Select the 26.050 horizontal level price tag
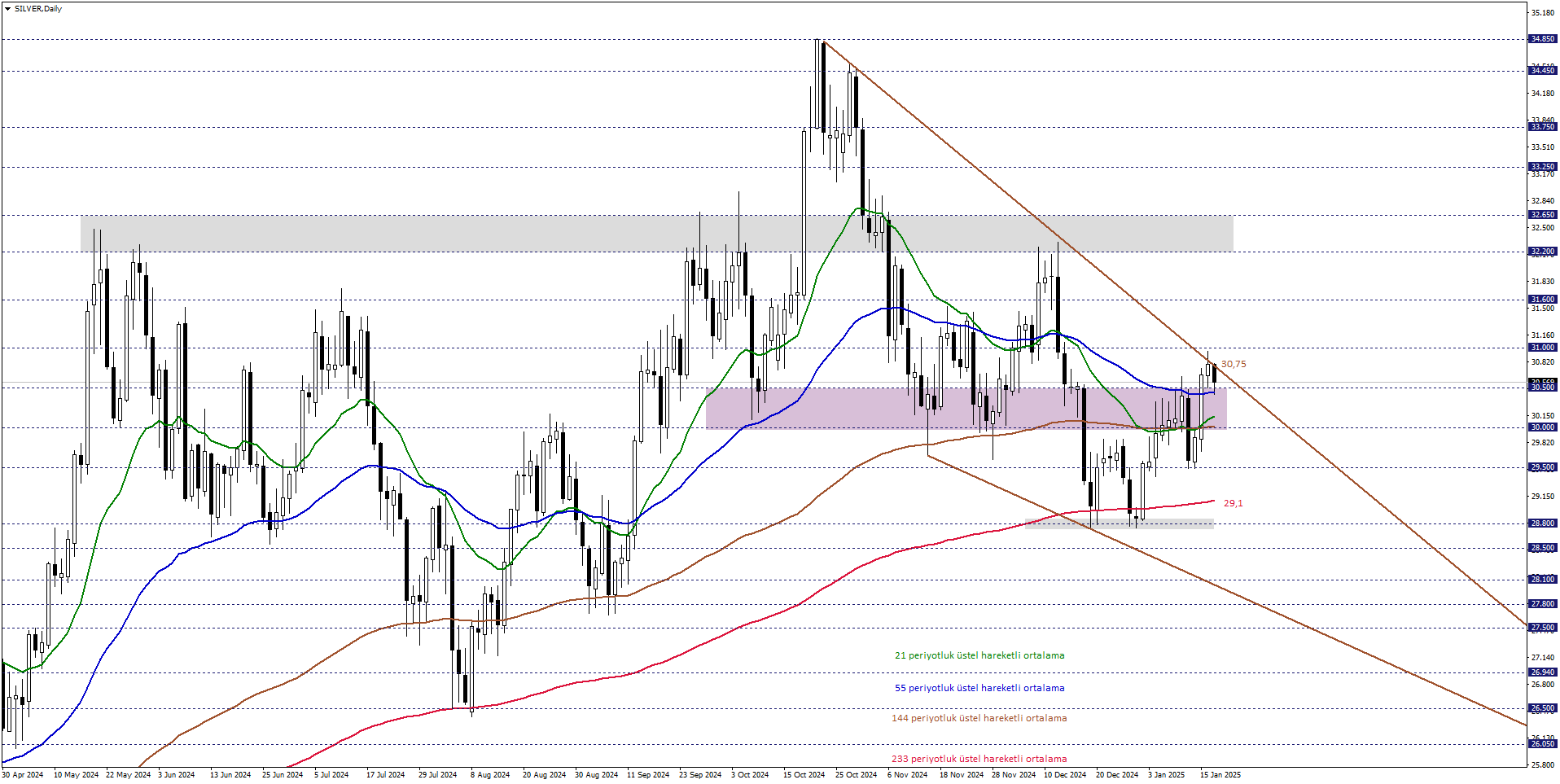 tap(1543, 744)
